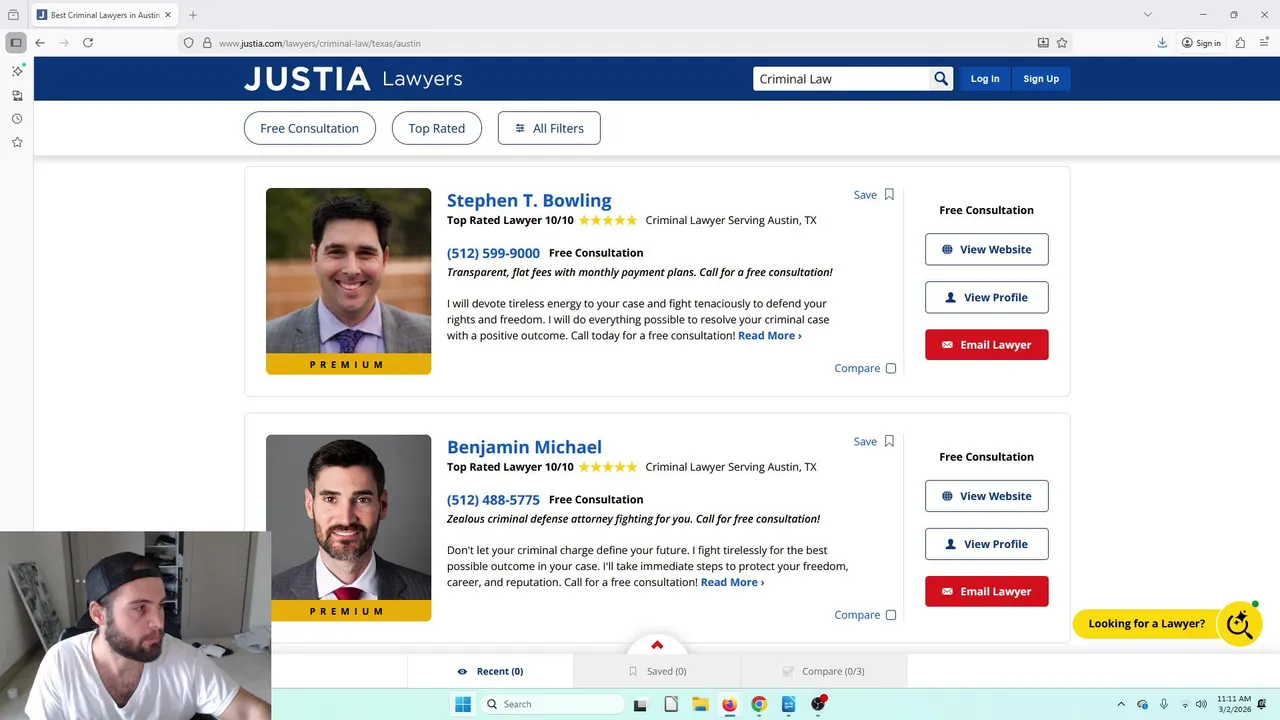The height and width of the screenshot is (720, 1280).
Task: Collapse the bottom bar with the red chevron
Action: pos(657,645)
